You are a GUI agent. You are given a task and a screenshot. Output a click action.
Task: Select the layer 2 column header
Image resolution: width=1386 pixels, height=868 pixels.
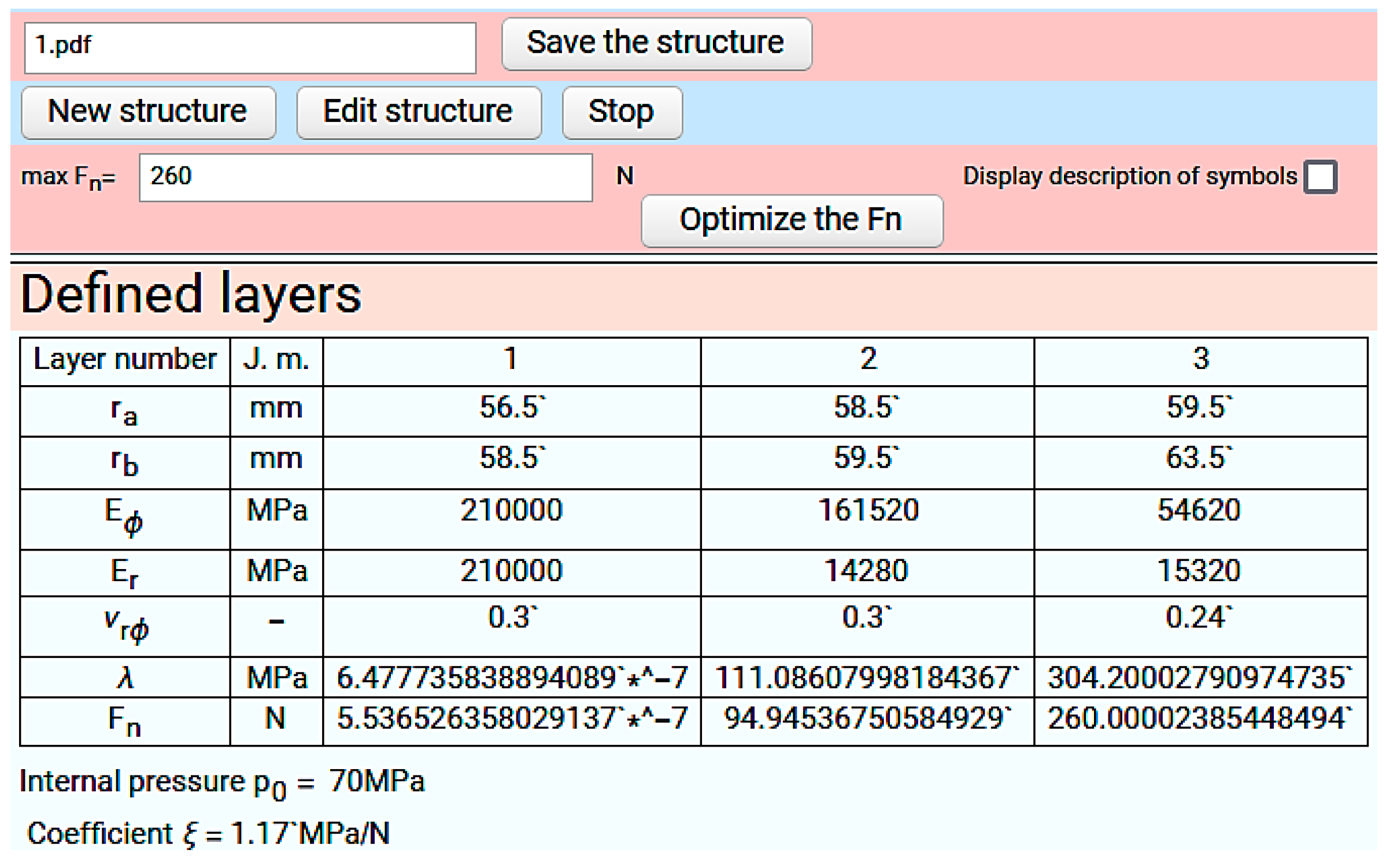click(867, 360)
